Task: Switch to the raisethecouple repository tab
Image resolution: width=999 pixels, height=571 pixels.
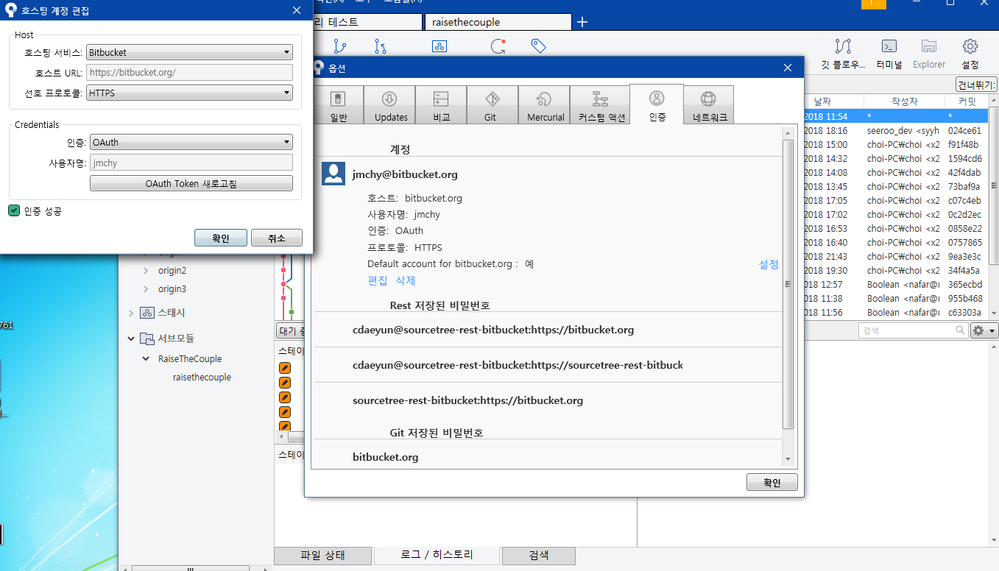Action: click(x=498, y=22)
